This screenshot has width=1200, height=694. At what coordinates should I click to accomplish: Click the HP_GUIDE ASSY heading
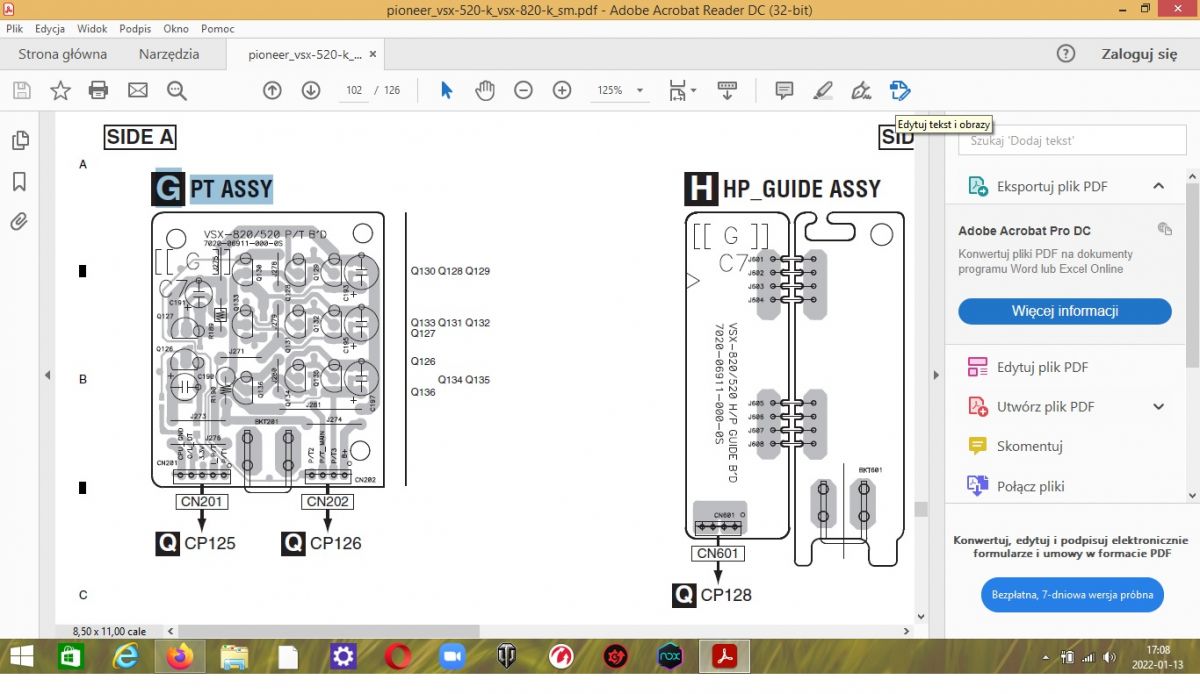(x=801, y=188)
